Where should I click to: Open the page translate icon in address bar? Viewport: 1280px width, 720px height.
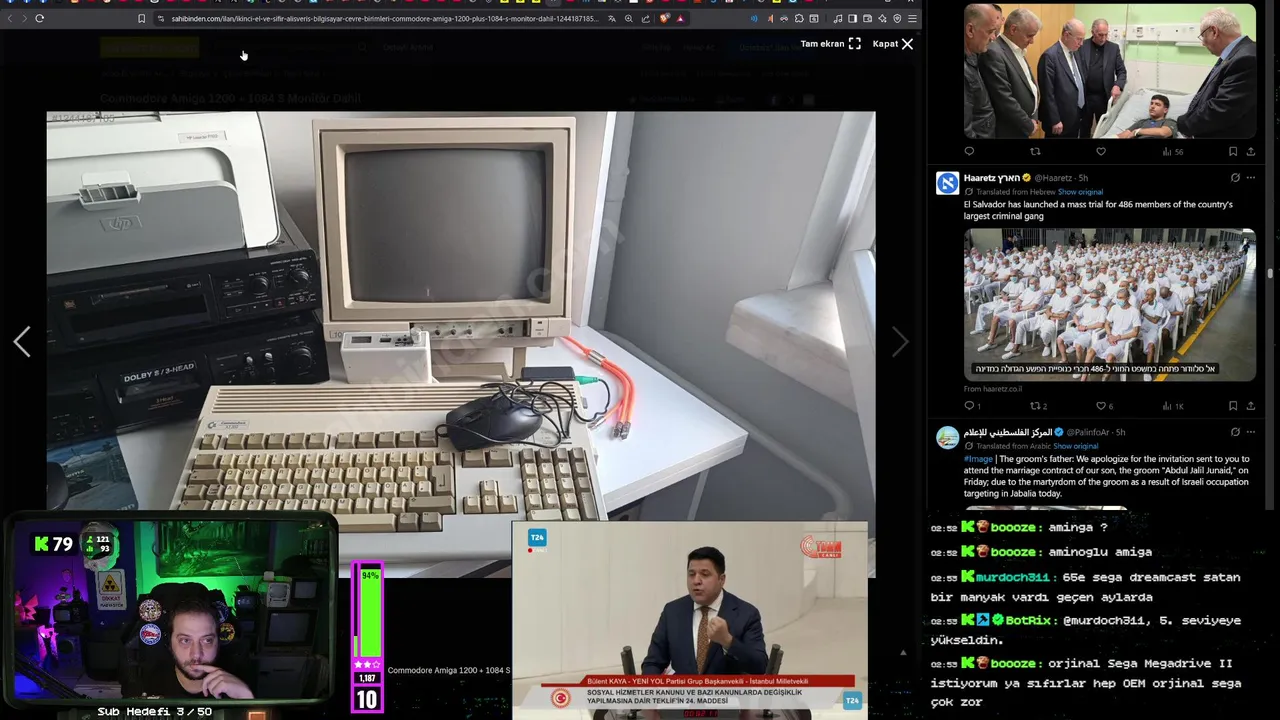tap(612, 18)
